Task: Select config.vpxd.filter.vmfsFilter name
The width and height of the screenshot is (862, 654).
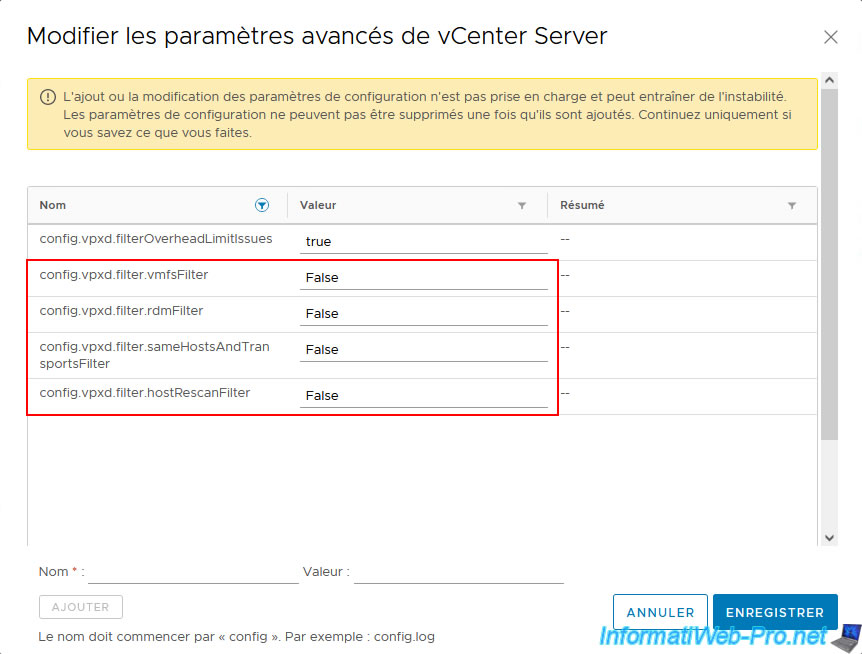Action: (124, 275)
